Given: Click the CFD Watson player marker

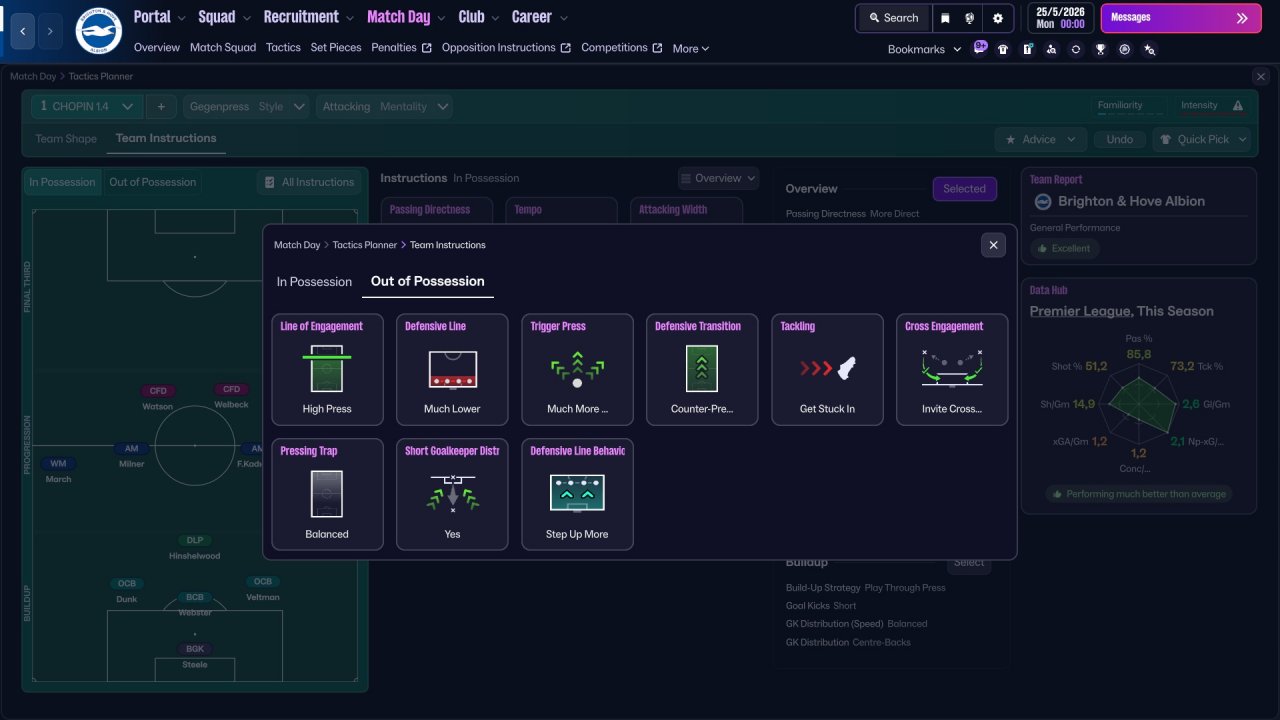Looking at the screenshot, I should tap(158, 398).
